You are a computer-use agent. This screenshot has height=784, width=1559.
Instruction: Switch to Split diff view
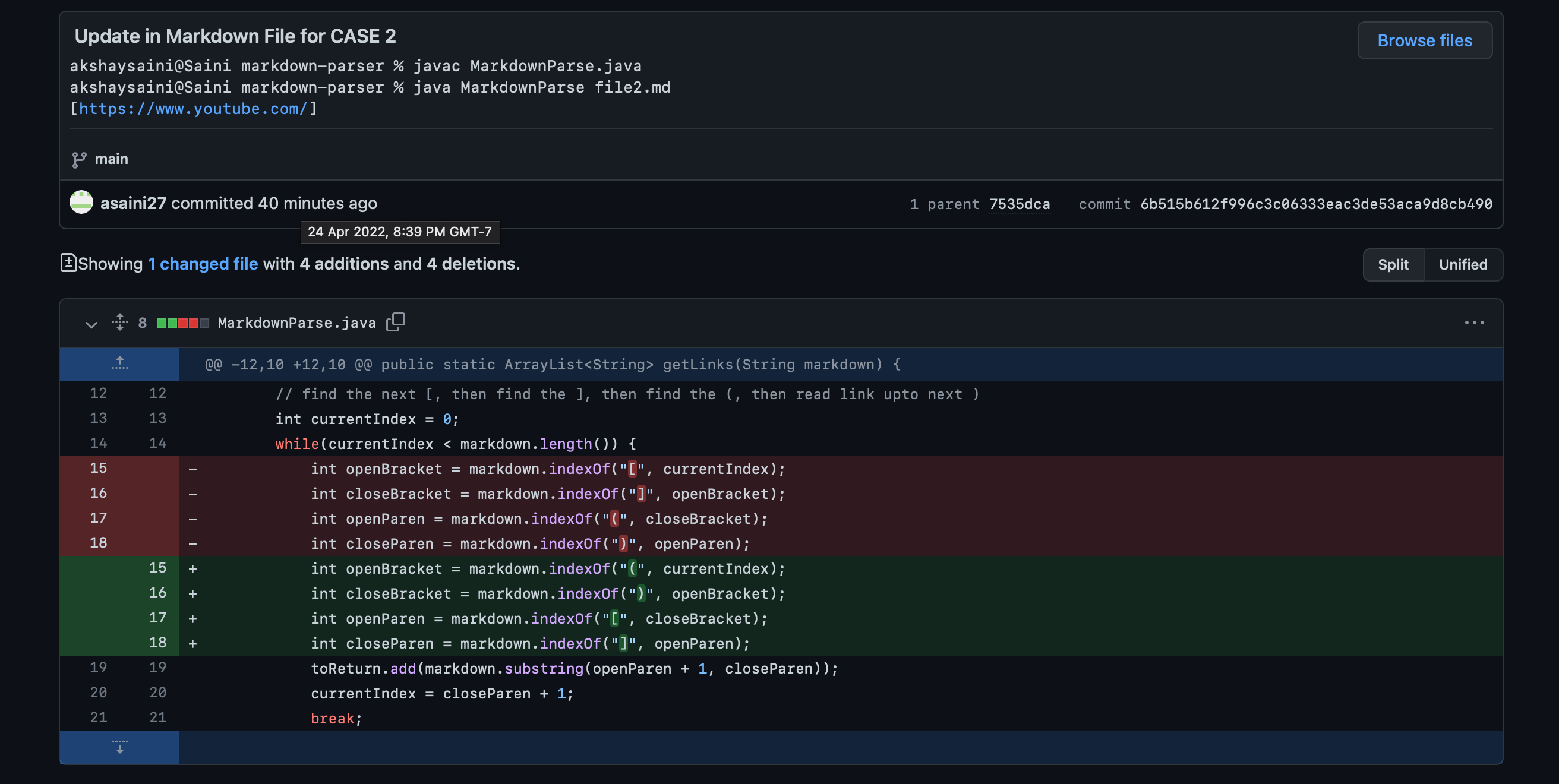1393,264
